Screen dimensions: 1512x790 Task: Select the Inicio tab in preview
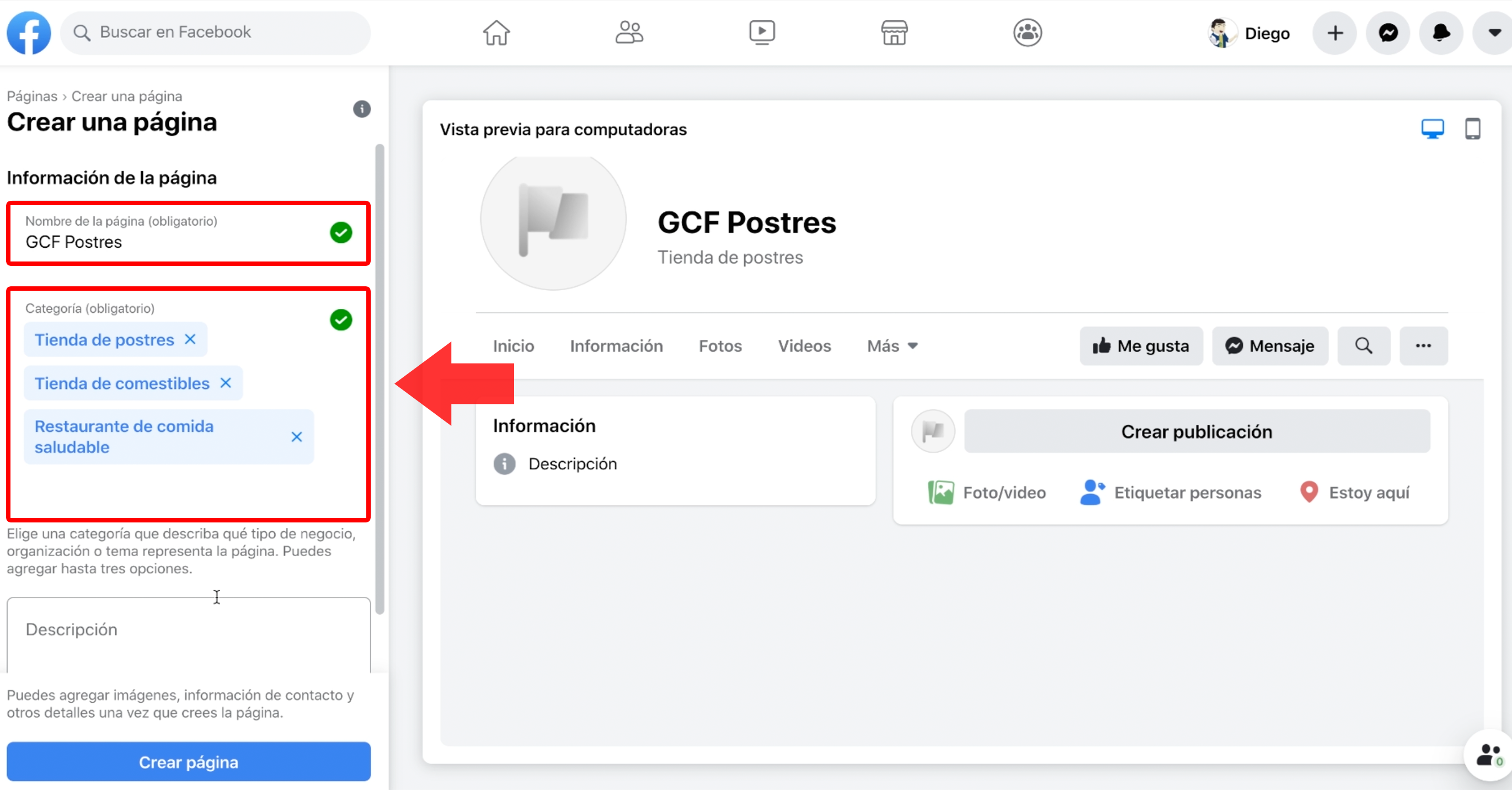coord(513,346)
